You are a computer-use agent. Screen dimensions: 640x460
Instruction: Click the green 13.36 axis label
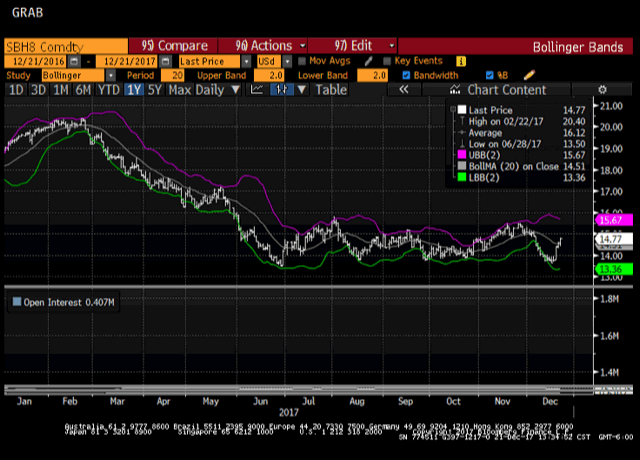pyautogui.click(x=614, y=269)
